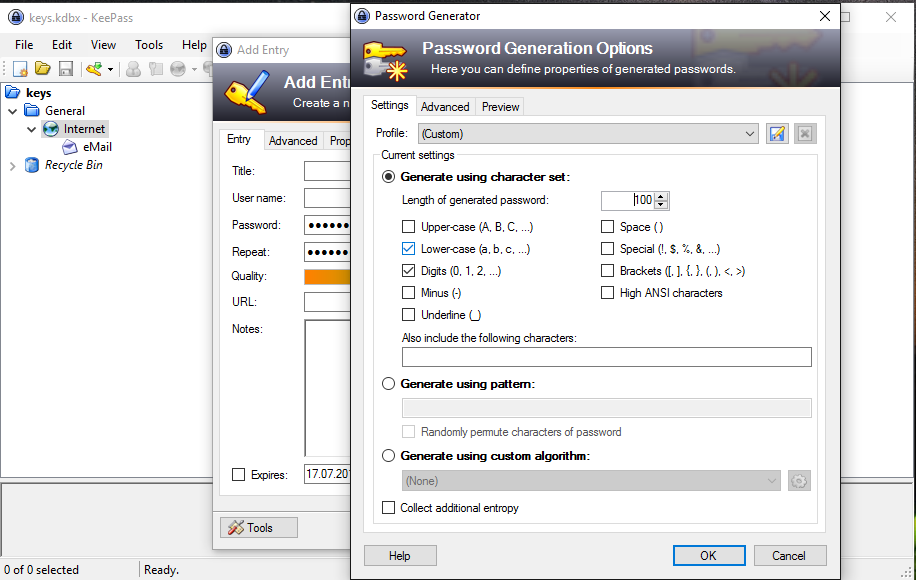Image resolution: width=916 pixels, height=580 pixels.
Task: Select the Recycle Bin icon in tree
Action: coord(32,165)
